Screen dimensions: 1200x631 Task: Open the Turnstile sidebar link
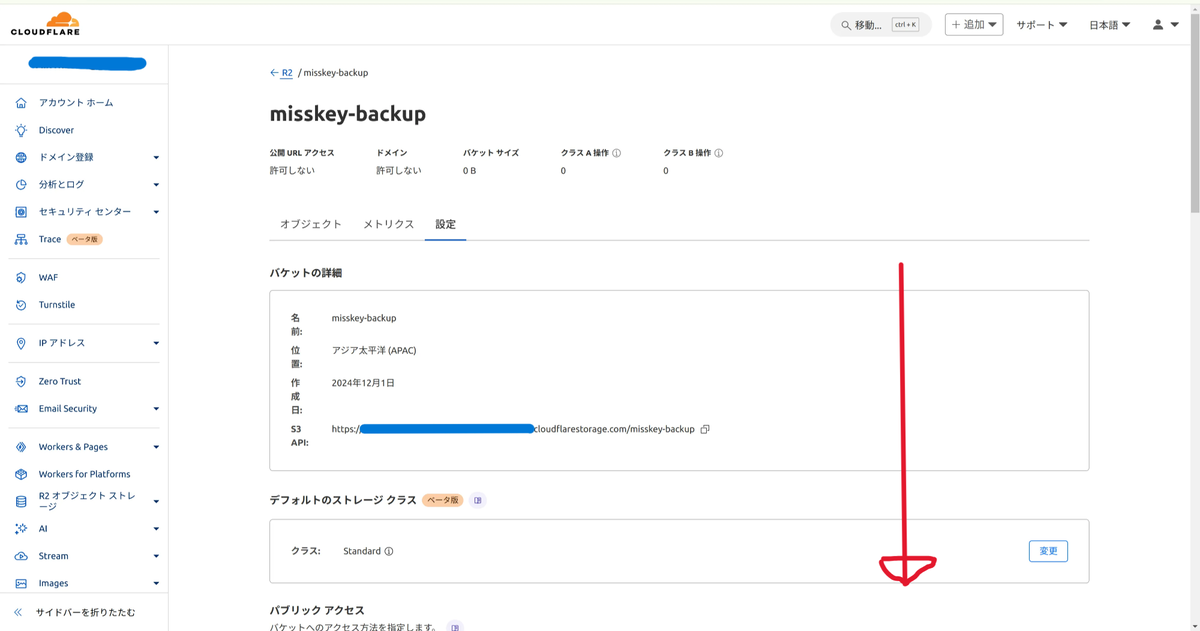[x=57, y=305]
